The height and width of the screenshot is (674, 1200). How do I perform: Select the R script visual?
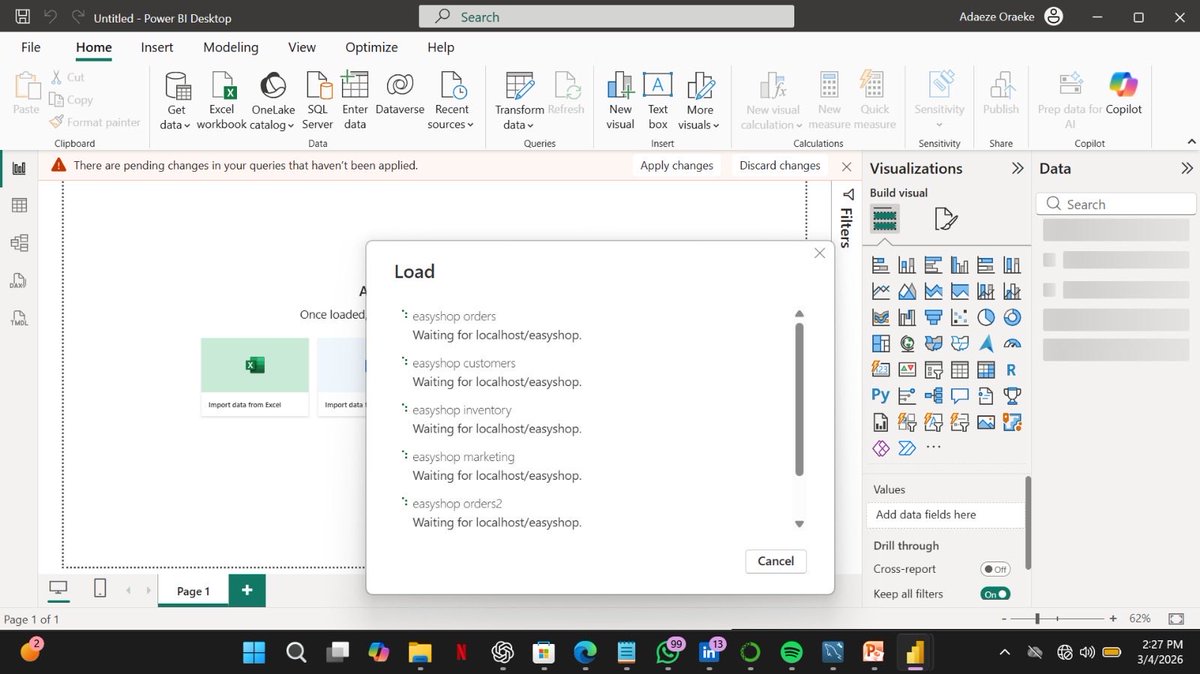pos(1012,369)
